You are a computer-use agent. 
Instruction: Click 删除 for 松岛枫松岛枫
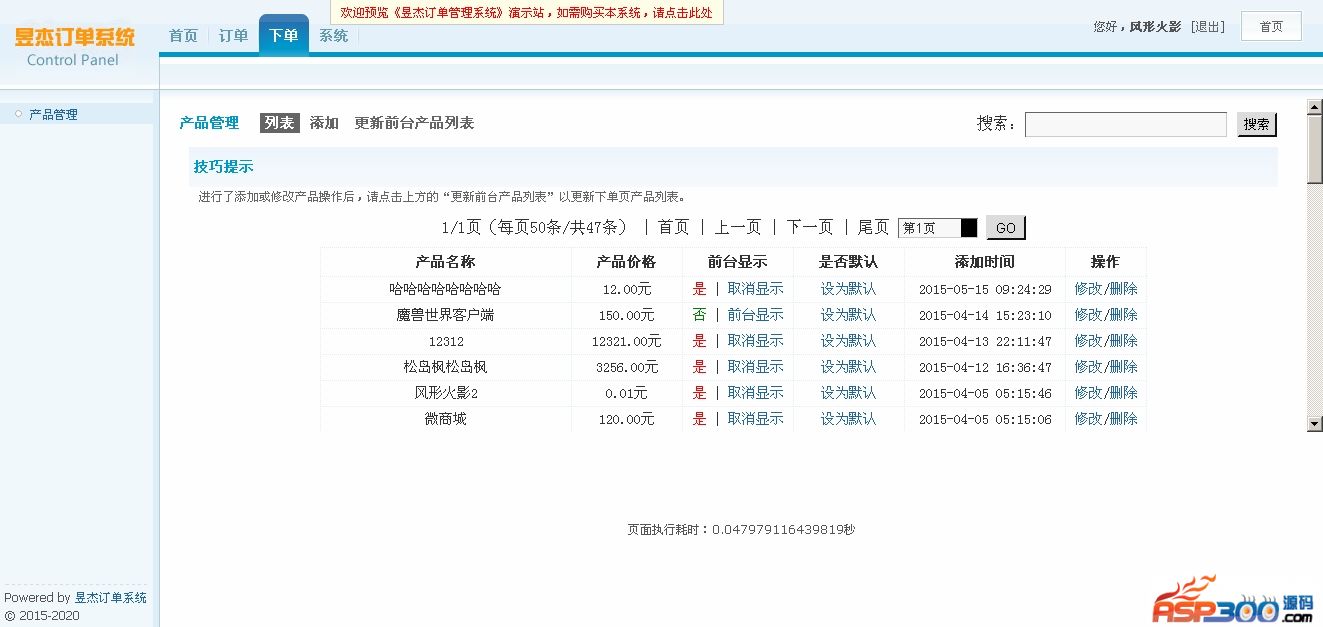(1124, 367)
